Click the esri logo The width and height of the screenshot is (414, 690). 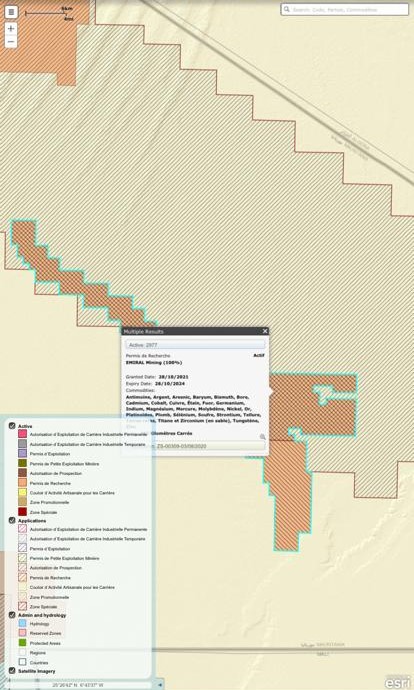coord(396,681)
